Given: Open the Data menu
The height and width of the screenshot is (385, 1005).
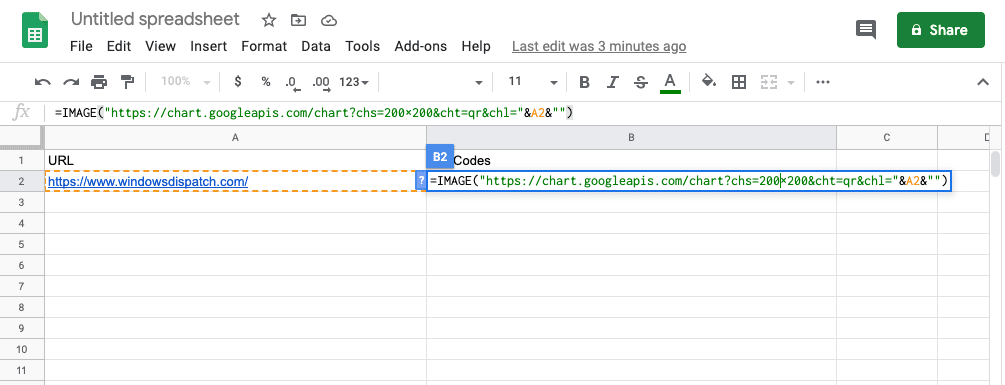Looking at the screenshot, I should click(x=316, y=46).
